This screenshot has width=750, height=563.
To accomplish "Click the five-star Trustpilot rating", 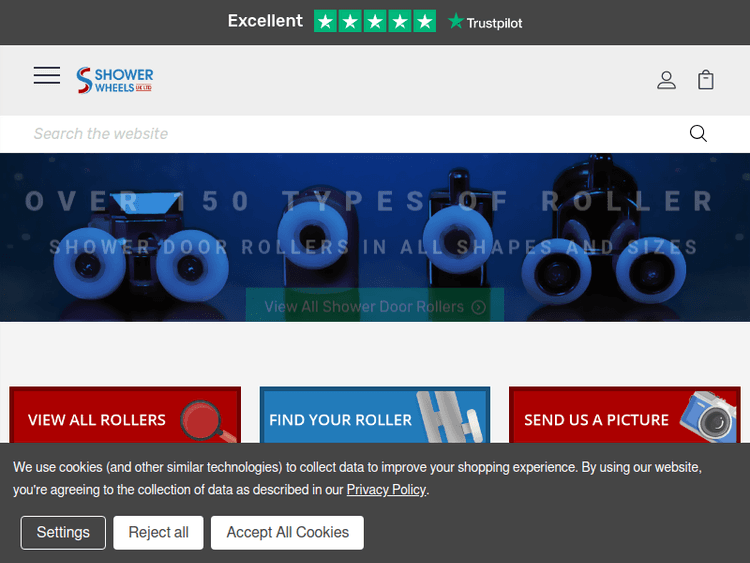I will click(375, 21).
